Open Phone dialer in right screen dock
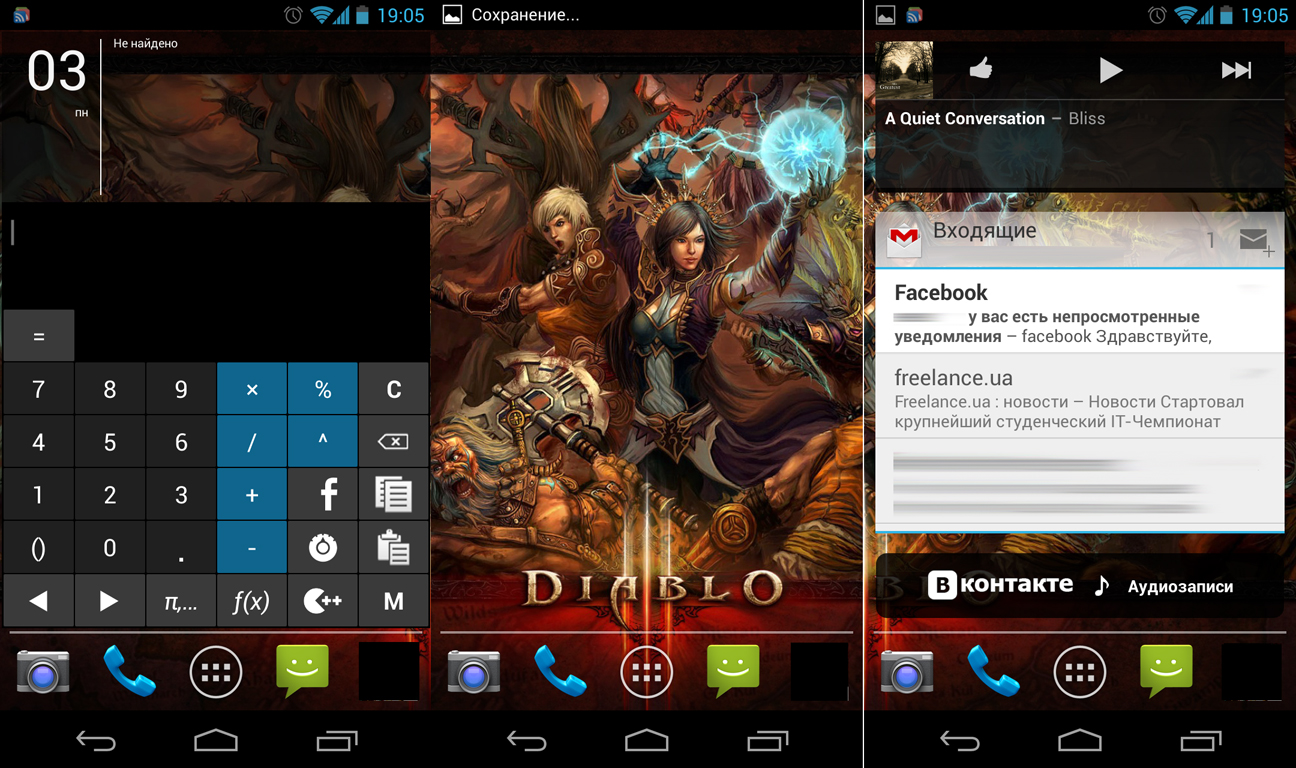This screenshot has height=768, width=1296. pyautogui.click(x=994, y=671)
